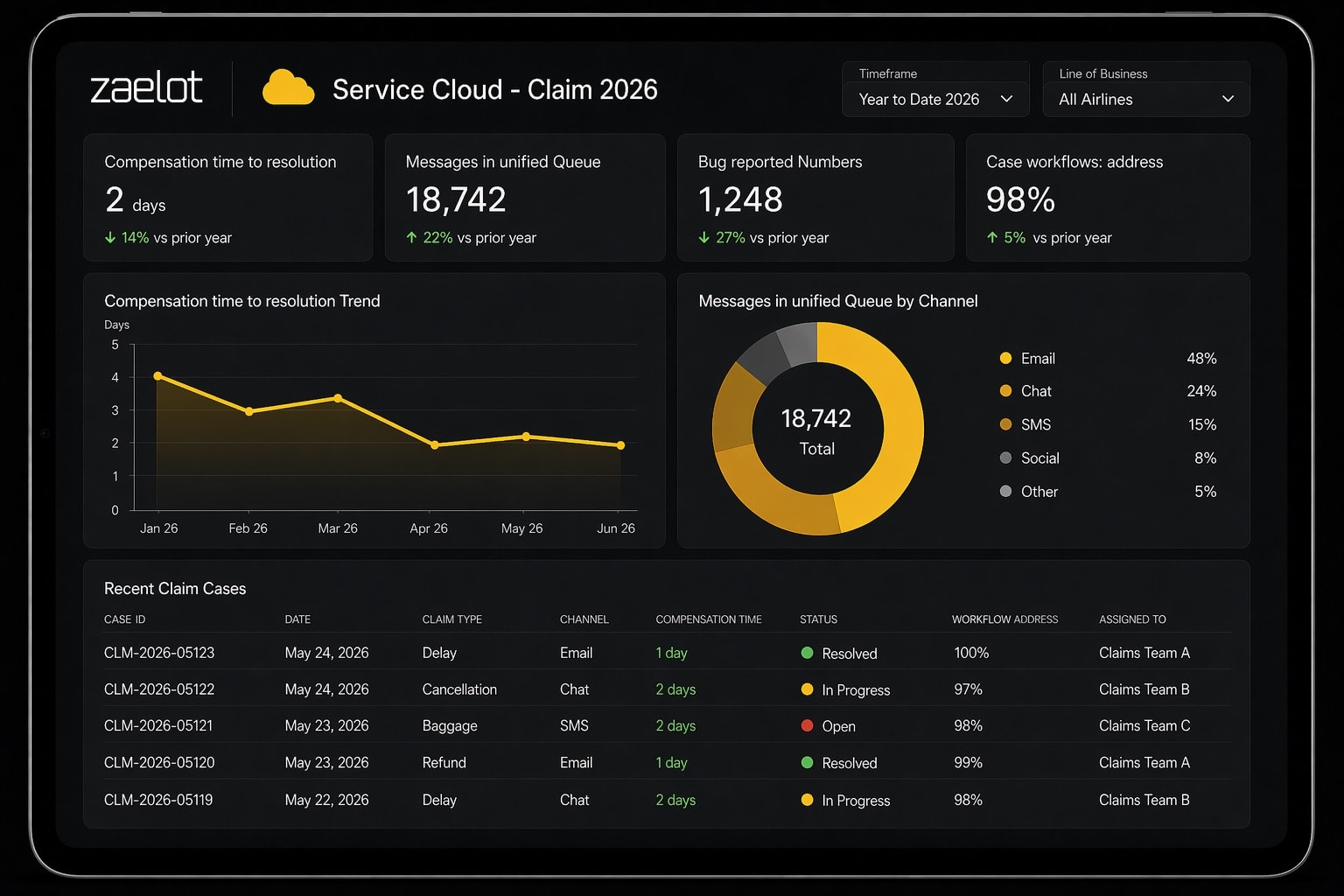Sort by CLAIM TYPE column header

click(451, 619)
